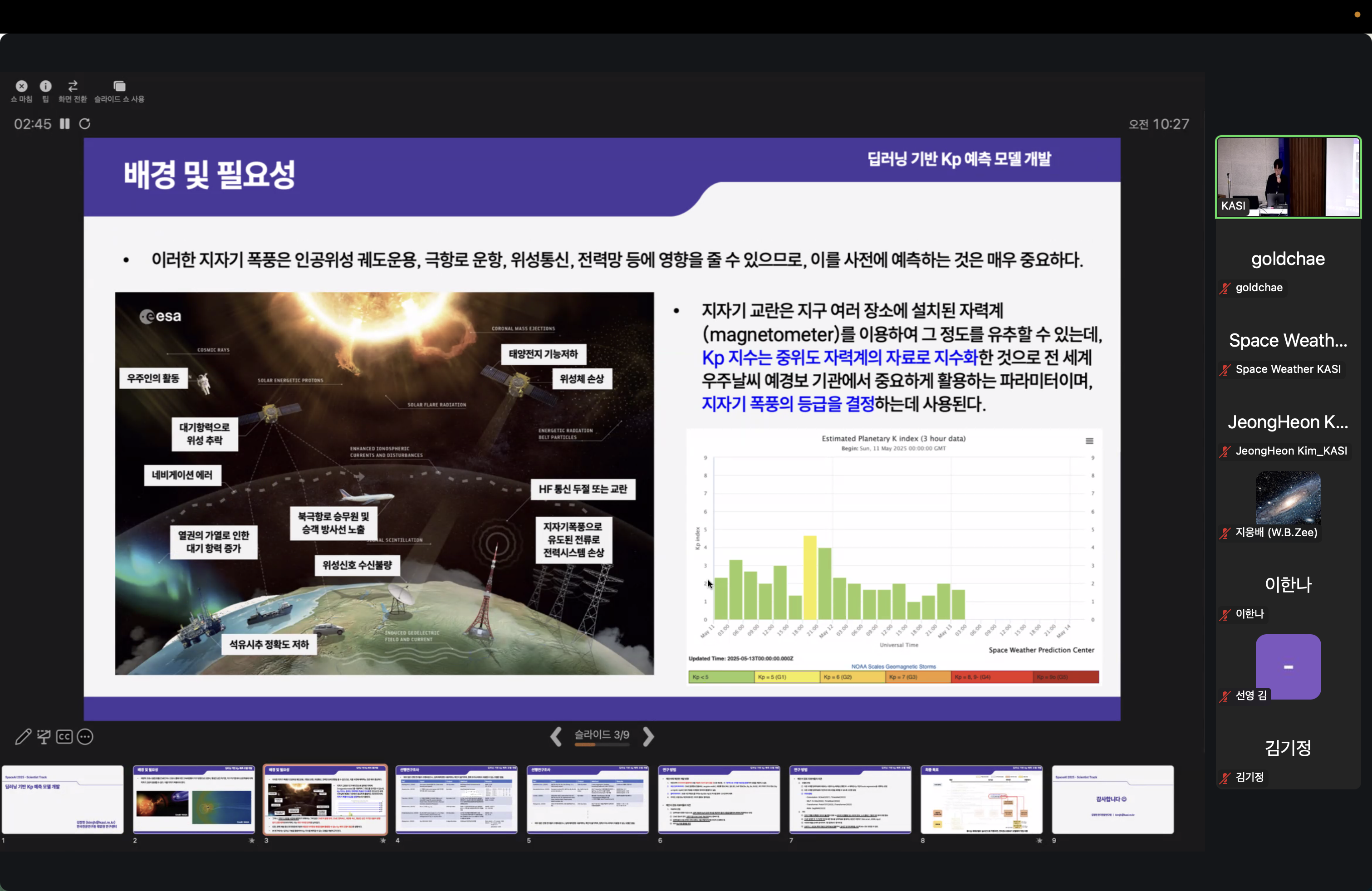Click the yellow Kp bar in chart
Image resolution: width=1372 pixels, height=891 pixels.
[x=810, y=578]
